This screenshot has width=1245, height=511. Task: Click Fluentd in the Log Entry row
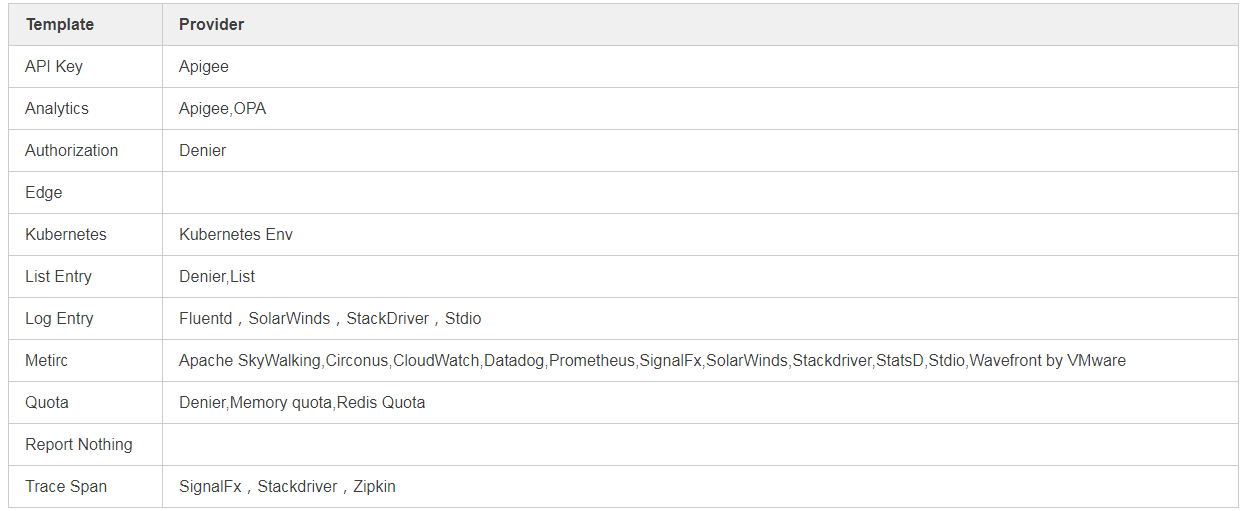(205, 318)
